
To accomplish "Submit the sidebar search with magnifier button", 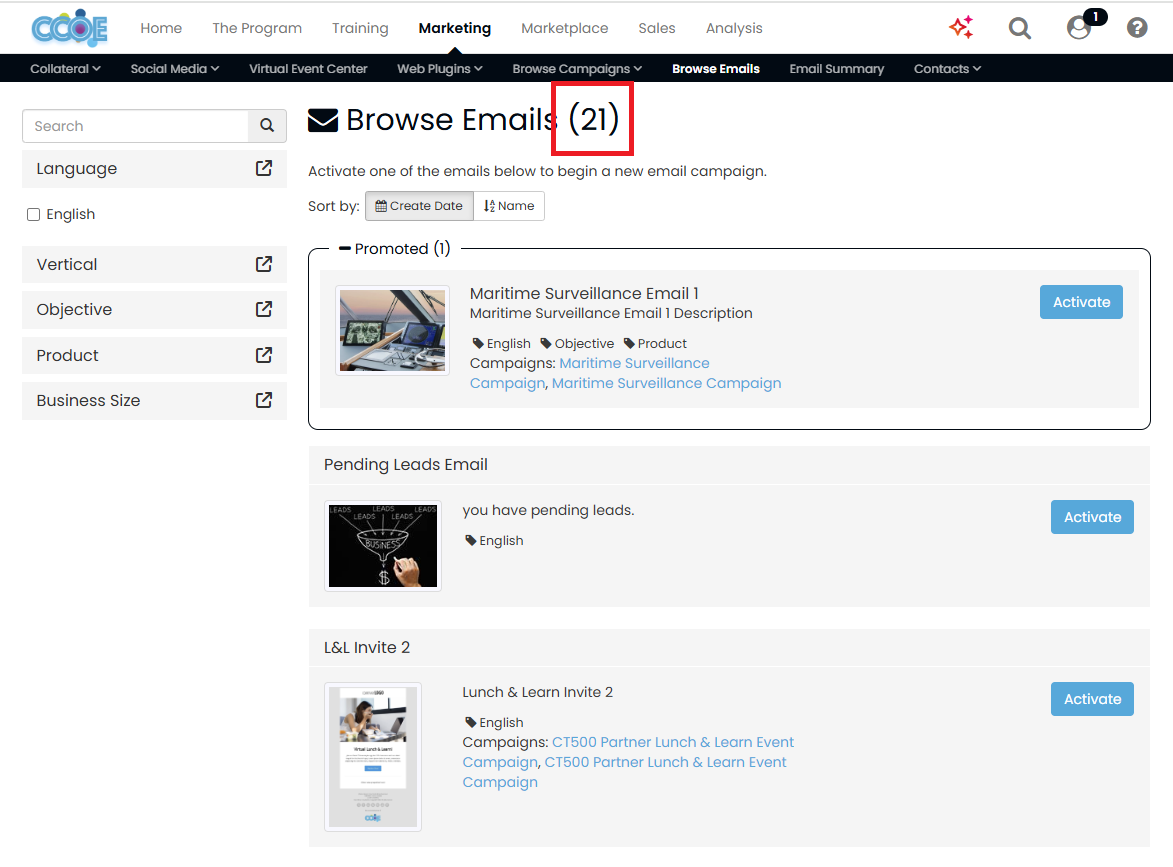I will [x=267, y=126].
